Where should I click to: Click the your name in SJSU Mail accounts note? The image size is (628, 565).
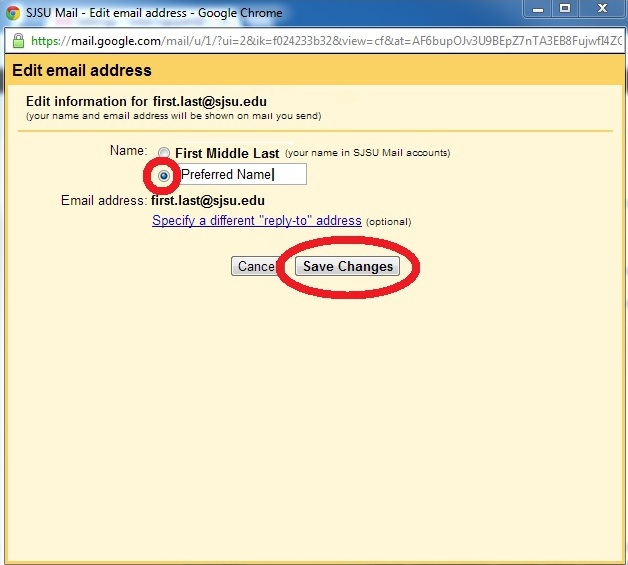368,153
